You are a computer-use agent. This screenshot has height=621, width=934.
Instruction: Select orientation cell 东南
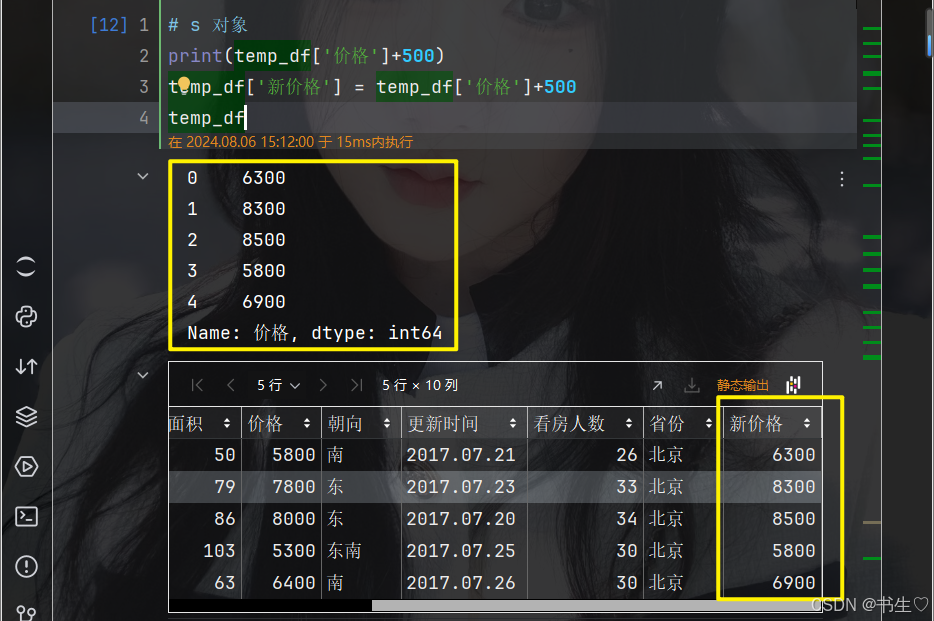click(x=361, y=551)
